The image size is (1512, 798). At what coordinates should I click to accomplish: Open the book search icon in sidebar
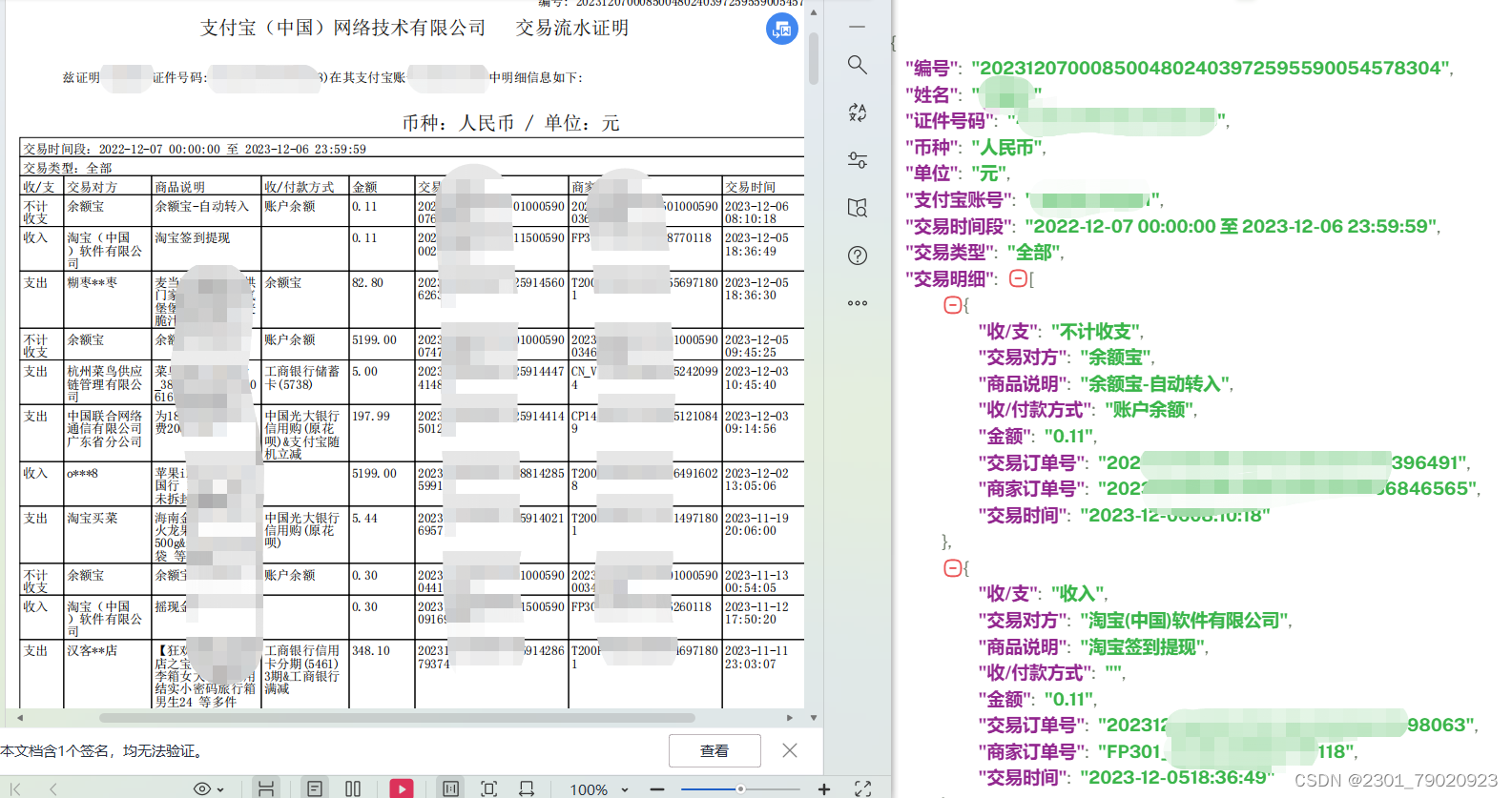[x=858, y=208]
